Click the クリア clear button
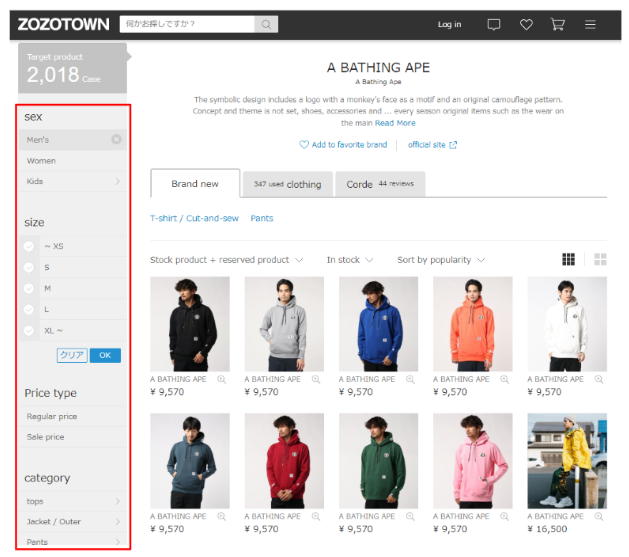This screenshot has height=557, width=629. [x=72, y=355]
